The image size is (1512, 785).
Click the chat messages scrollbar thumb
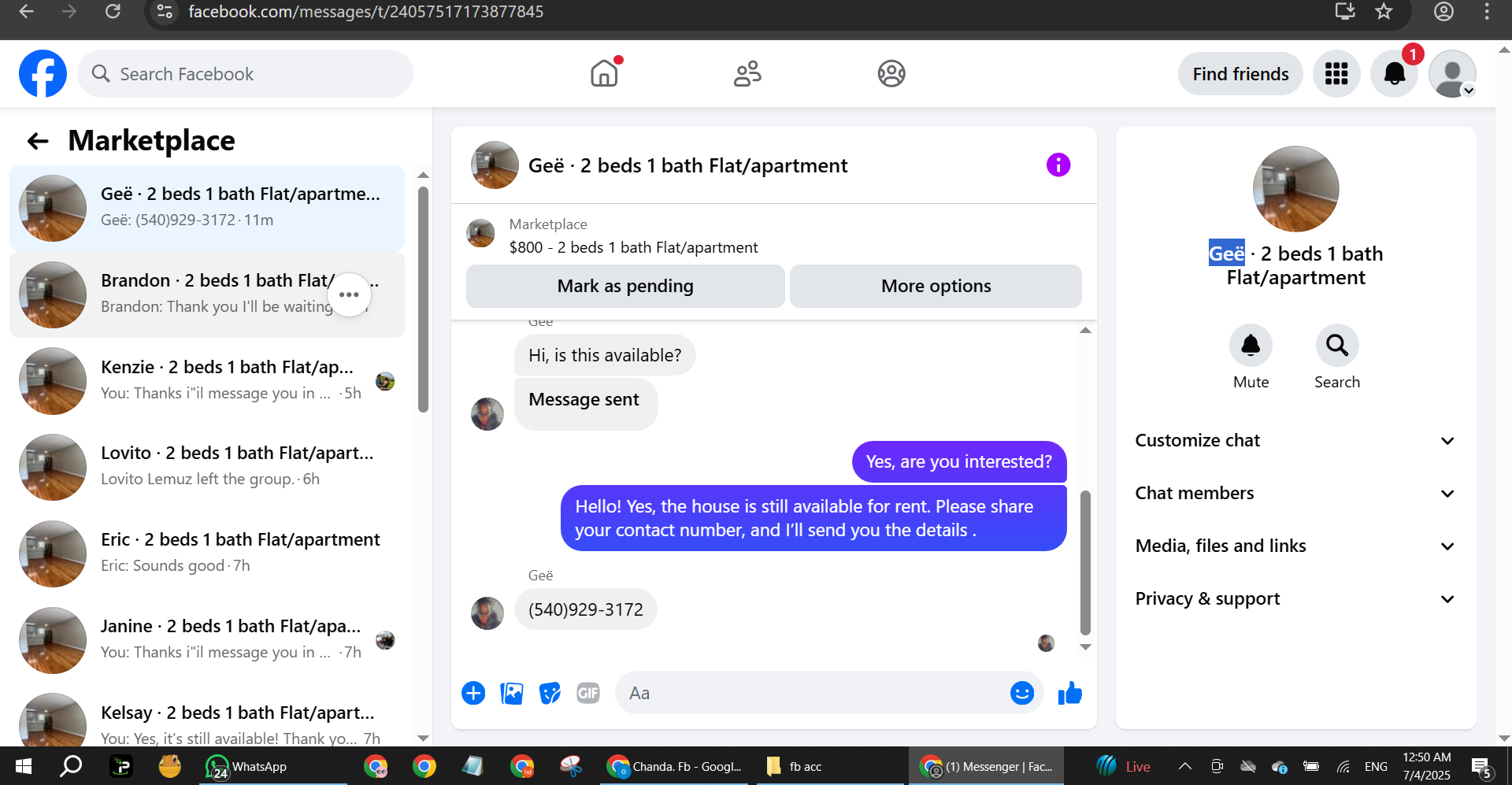[1085, 562]
